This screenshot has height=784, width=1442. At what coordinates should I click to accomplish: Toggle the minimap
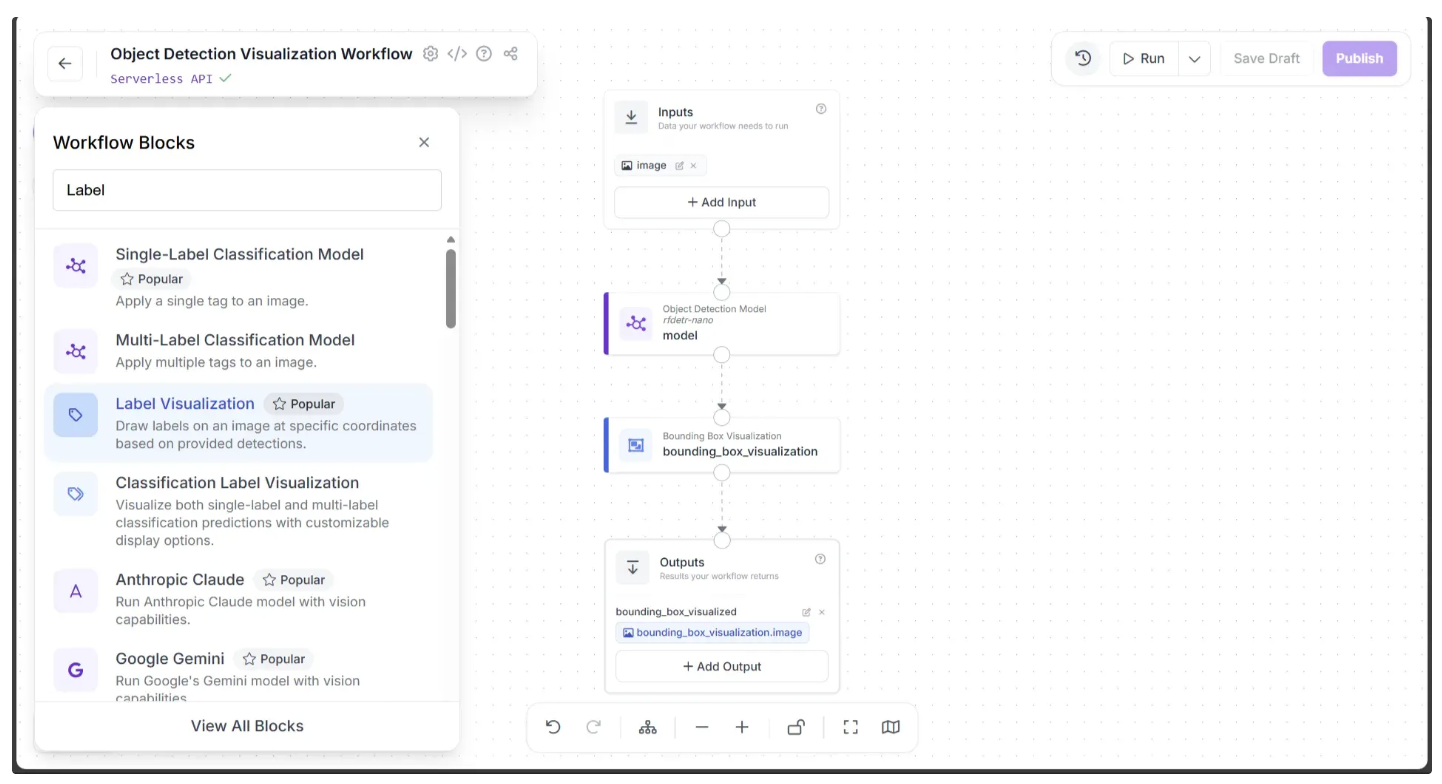[x=891, y=727]
